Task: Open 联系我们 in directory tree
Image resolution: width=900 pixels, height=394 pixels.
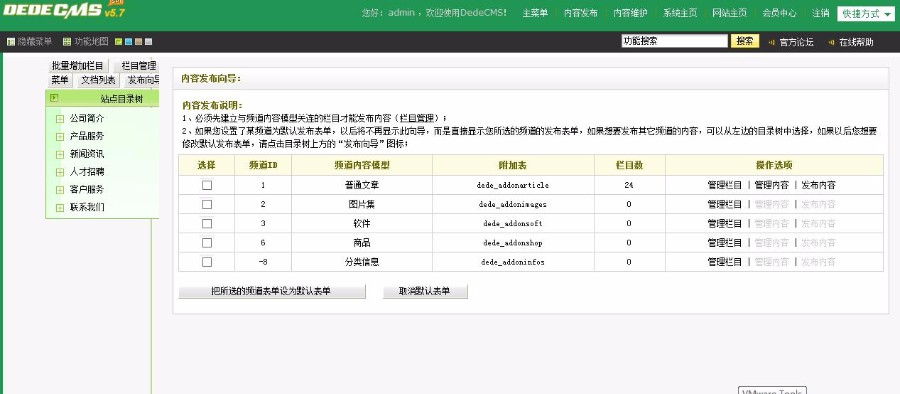Action: [87, 207]
